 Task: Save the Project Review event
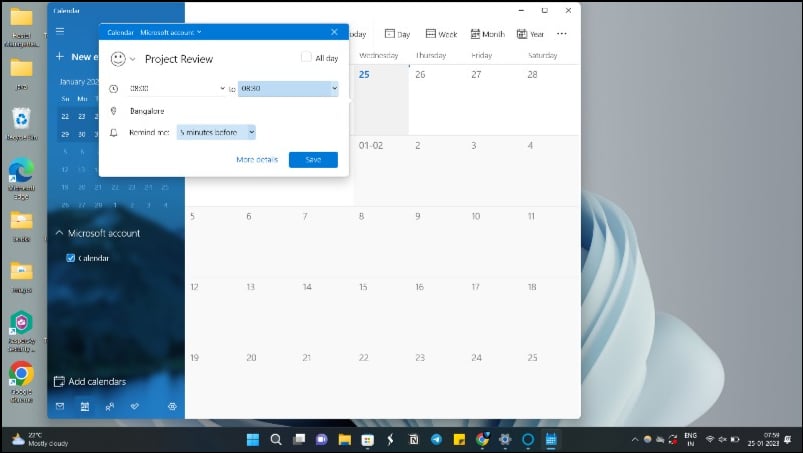coord(313,160)
